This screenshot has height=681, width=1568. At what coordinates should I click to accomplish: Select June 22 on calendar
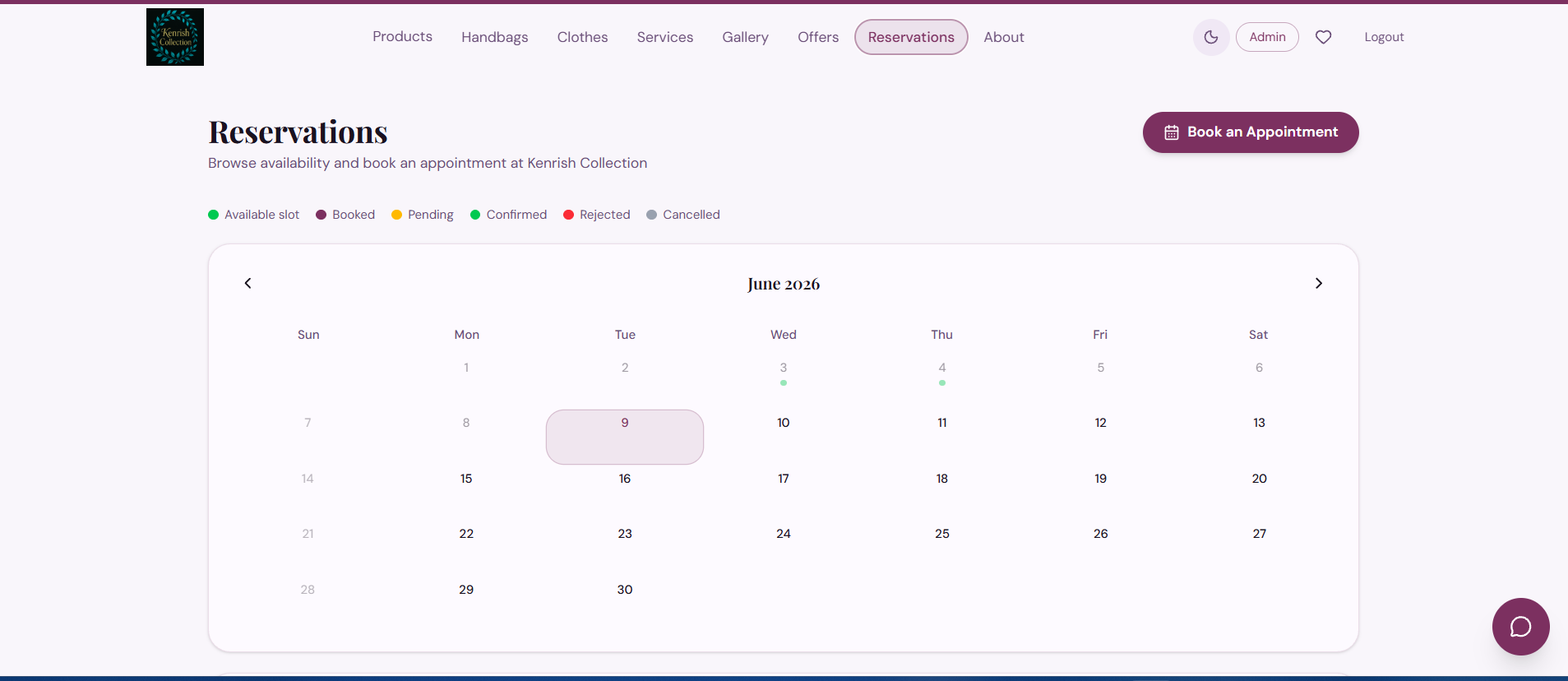pos(466,548)
